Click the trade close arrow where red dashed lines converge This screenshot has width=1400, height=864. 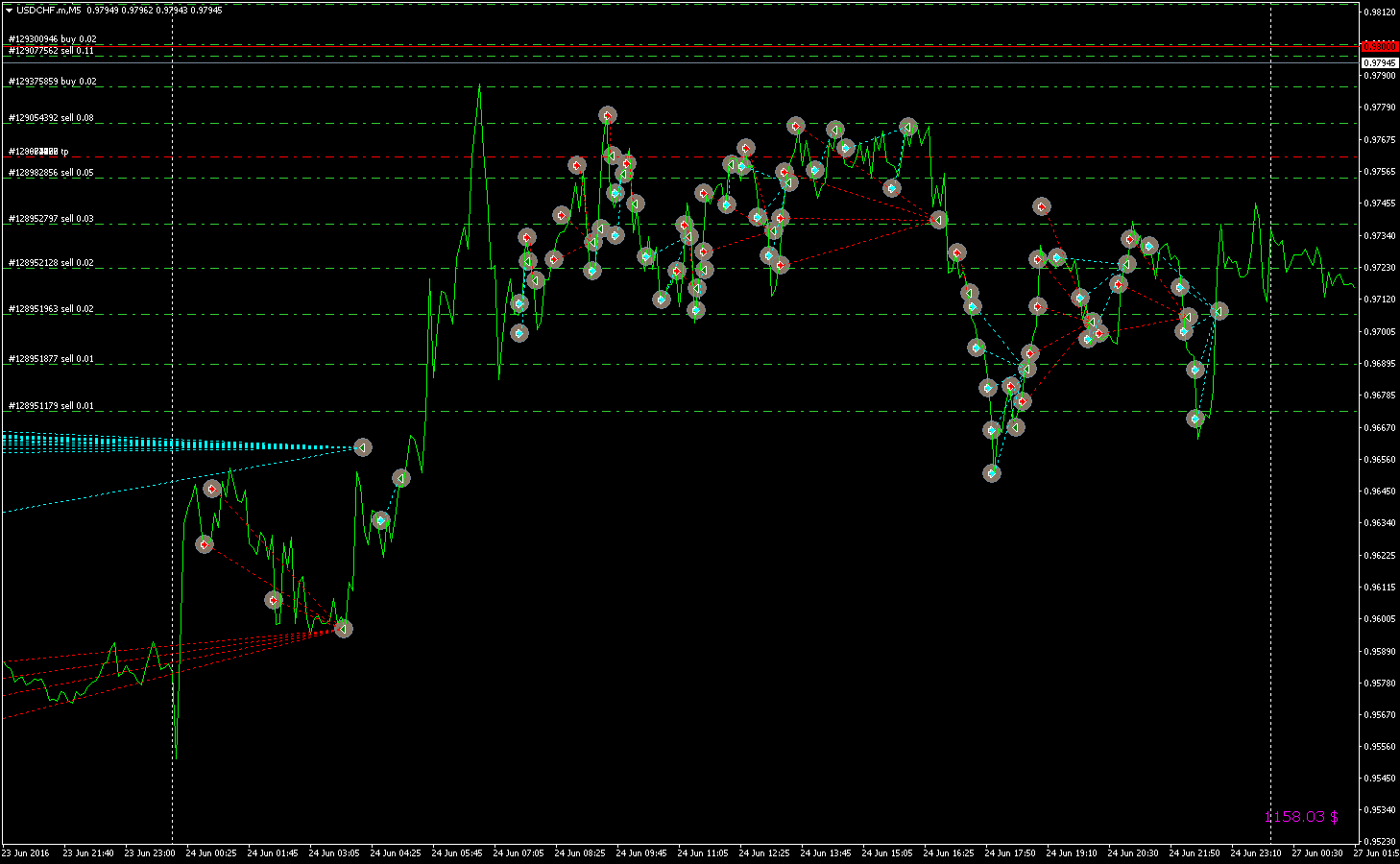point(344,629)
